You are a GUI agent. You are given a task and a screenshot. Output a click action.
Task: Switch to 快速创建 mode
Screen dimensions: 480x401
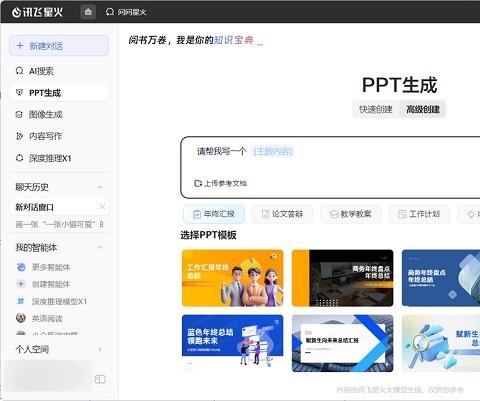[376, 109]
